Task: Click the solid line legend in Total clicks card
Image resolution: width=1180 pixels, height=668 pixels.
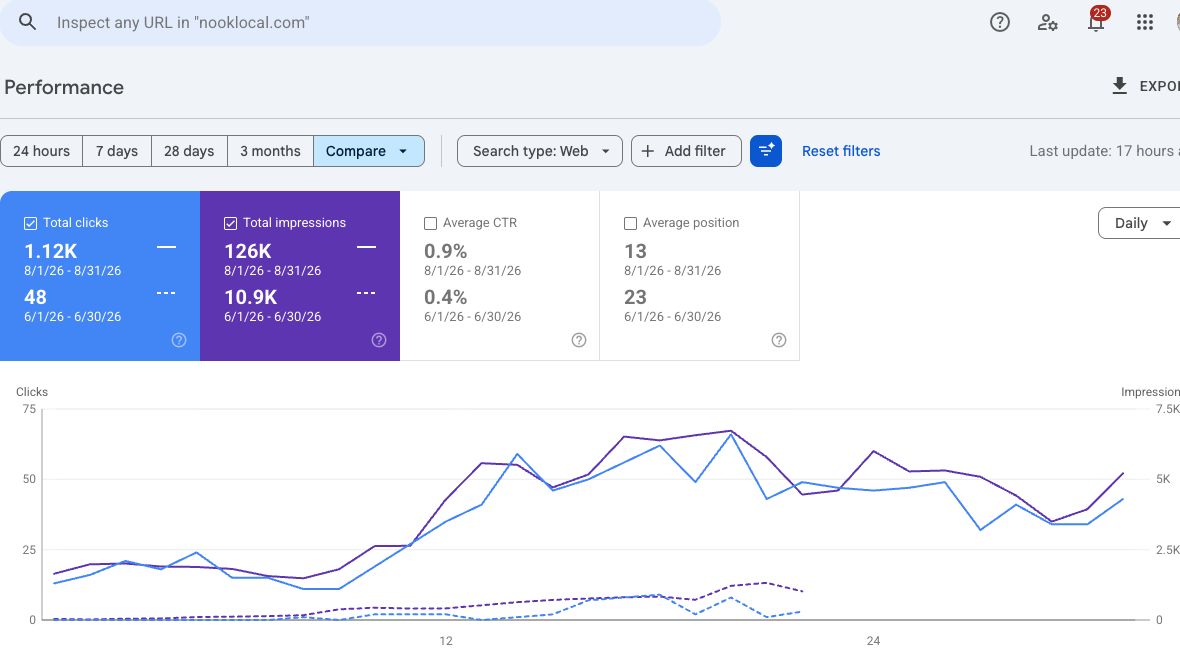Action: (166, 247)
